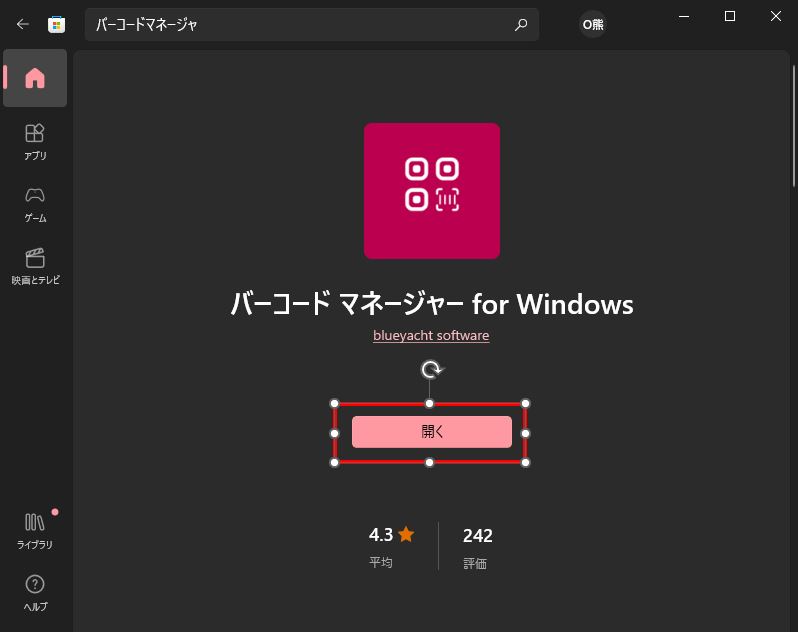
Task: Open blueyacht software publisher link
Action: (x=431, y=335)
